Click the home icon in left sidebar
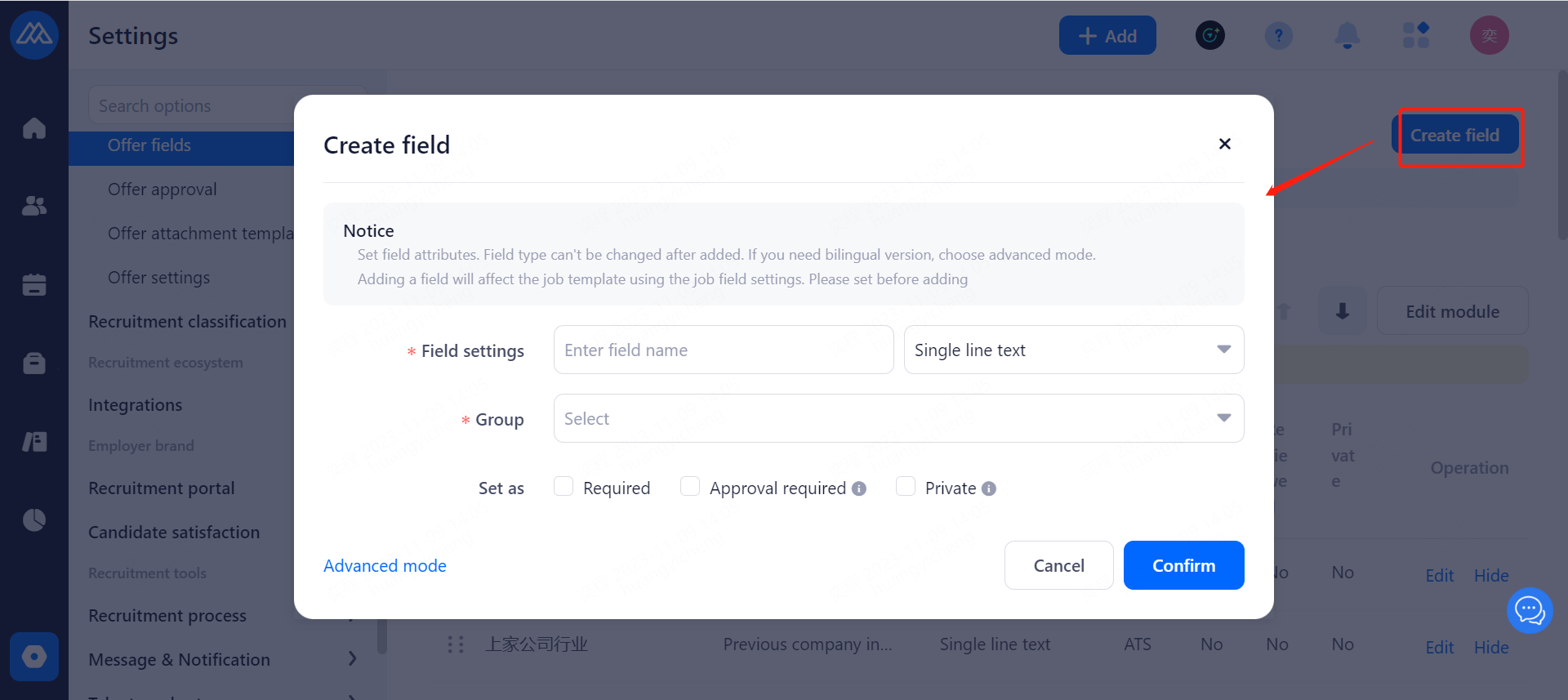The height and width of the screenshot is (700, 1568). [34, 128]
